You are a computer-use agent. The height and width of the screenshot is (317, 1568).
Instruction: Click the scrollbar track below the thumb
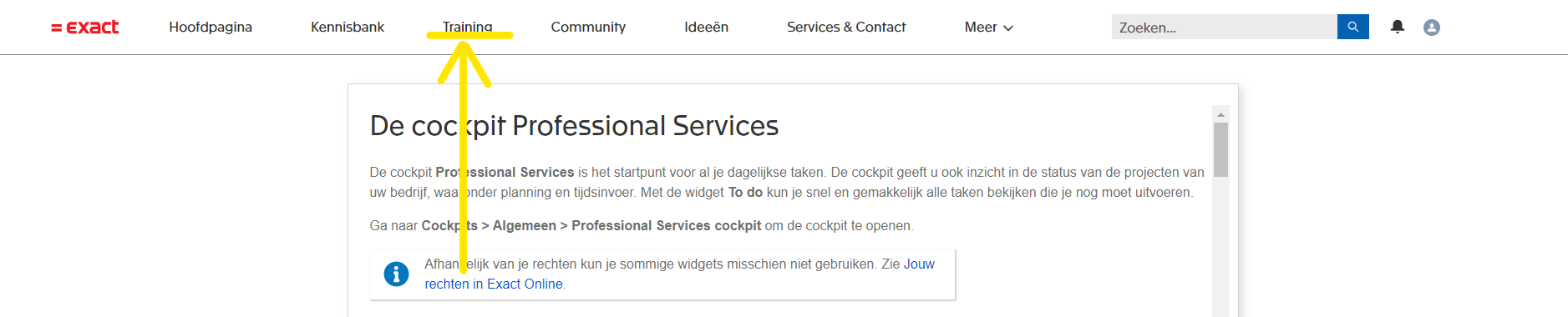[1220, 247]
